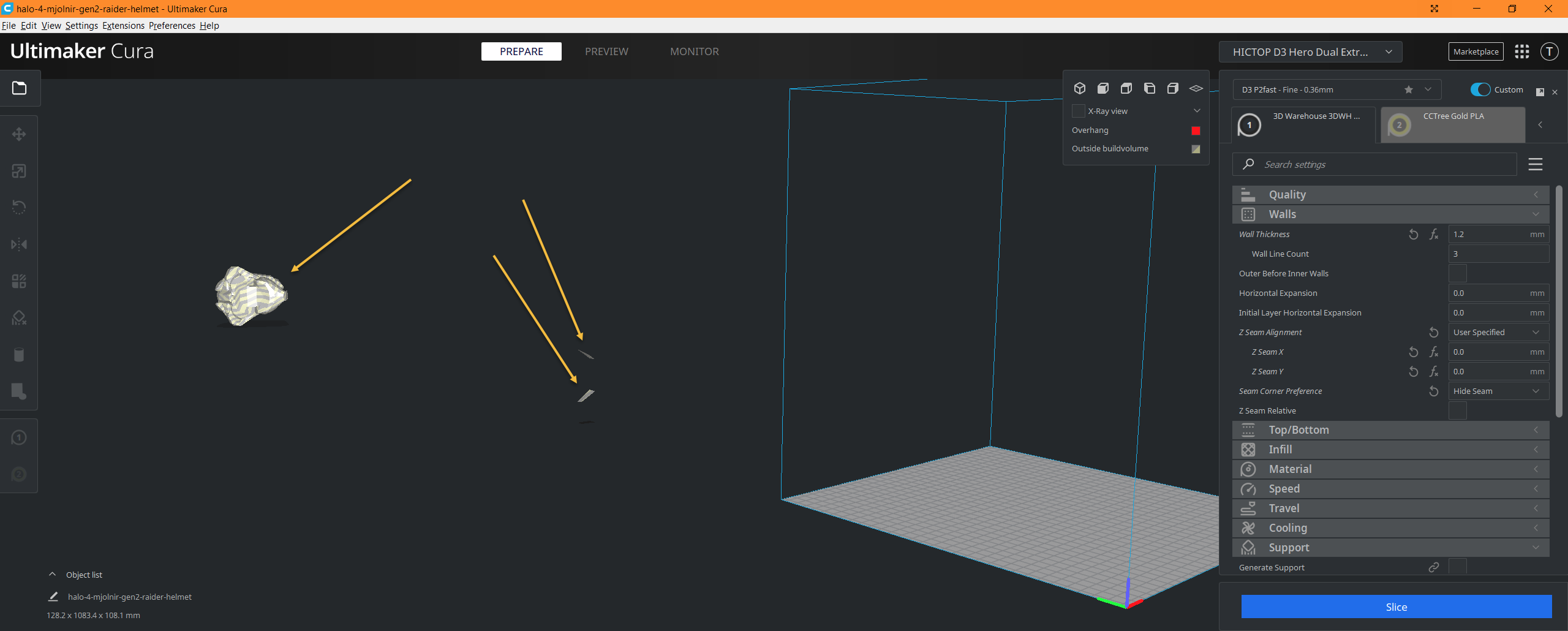This screenshot has height=631, width=1568.
Task: Choose extruder 1 in the left toolbar
Action: 19,437
